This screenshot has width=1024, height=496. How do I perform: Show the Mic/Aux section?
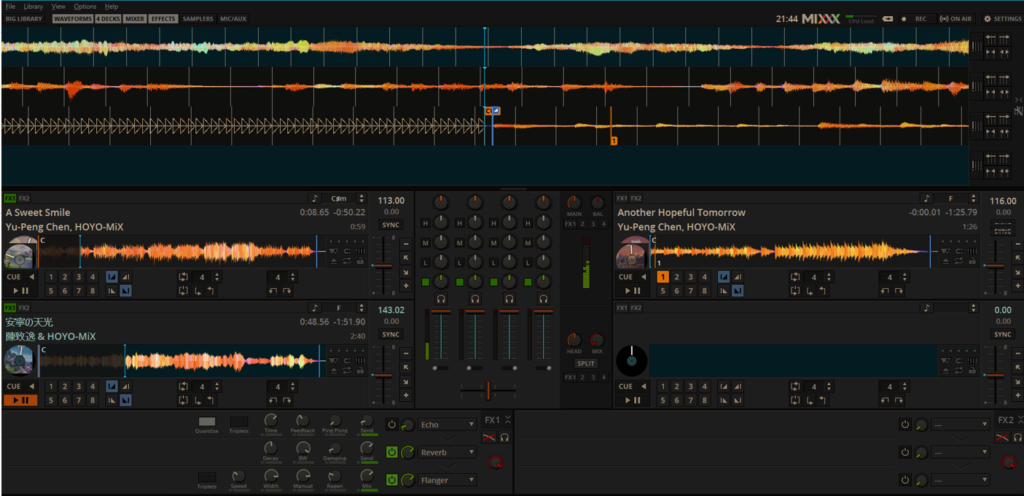[x=233, y=19]
